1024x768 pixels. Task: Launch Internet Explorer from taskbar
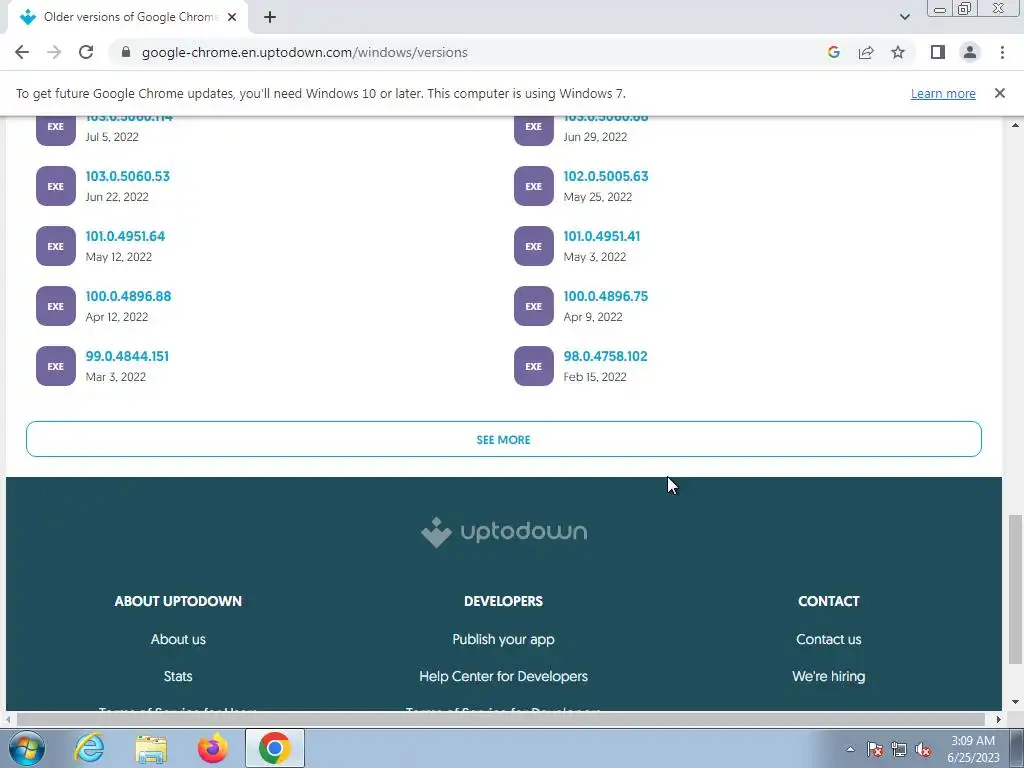click(x=89, y=748)
